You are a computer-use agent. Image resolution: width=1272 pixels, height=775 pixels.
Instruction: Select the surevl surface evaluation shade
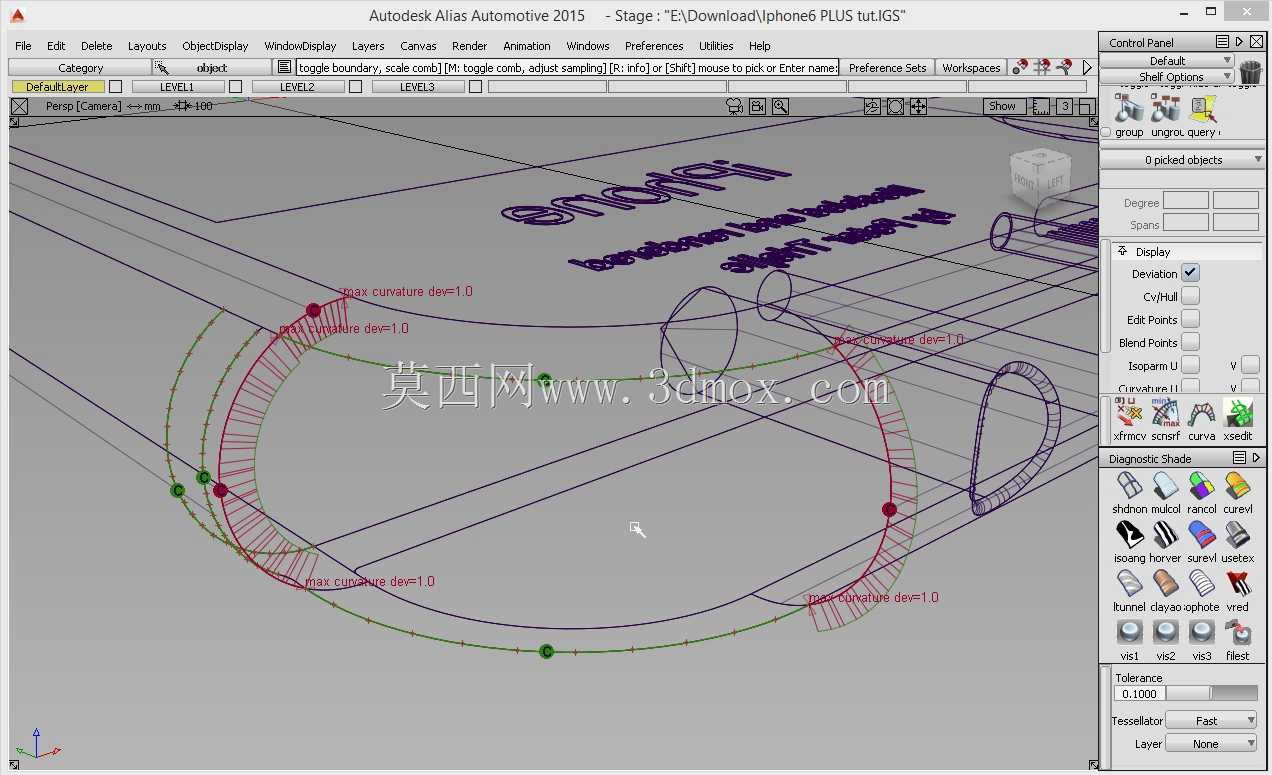(1202, 535)
